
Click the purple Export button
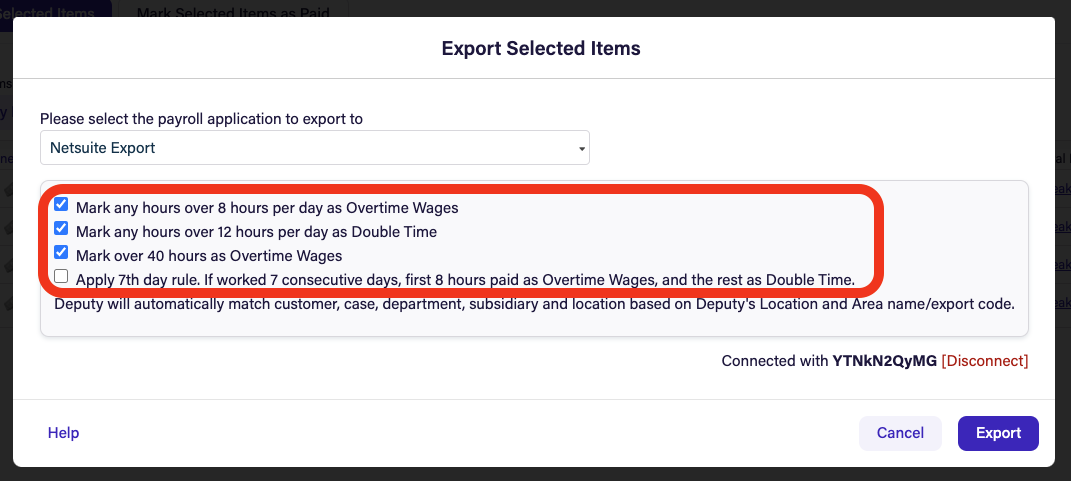click(998, 433)
